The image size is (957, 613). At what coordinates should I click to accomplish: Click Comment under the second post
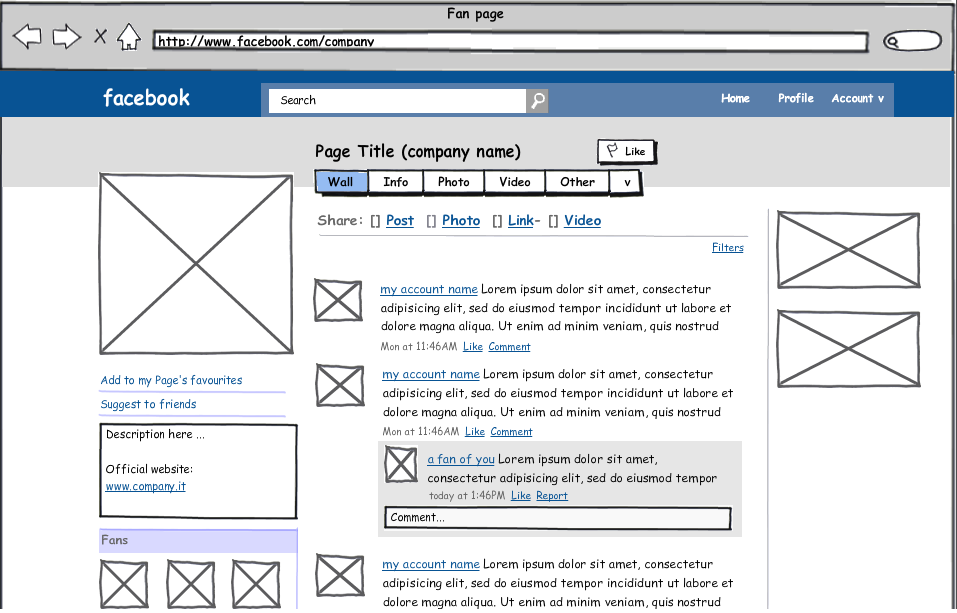pos(511,432)
